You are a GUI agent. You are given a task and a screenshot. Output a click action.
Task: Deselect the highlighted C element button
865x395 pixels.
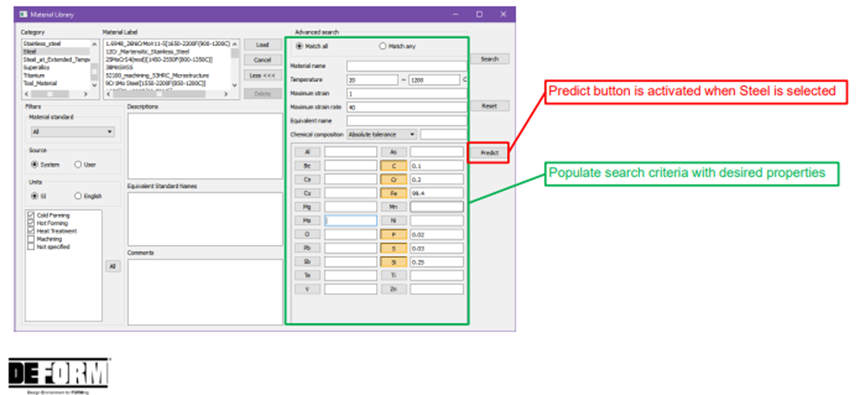coord(393,166)
